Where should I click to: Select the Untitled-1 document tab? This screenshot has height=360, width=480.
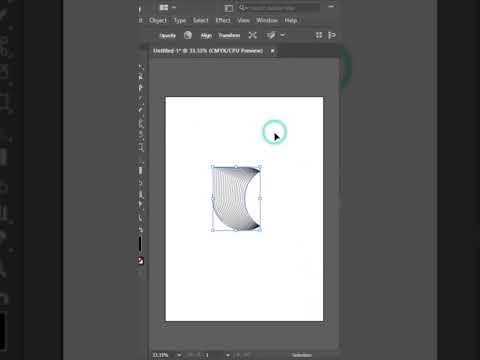pyautogui.click(x=208, y=51)
